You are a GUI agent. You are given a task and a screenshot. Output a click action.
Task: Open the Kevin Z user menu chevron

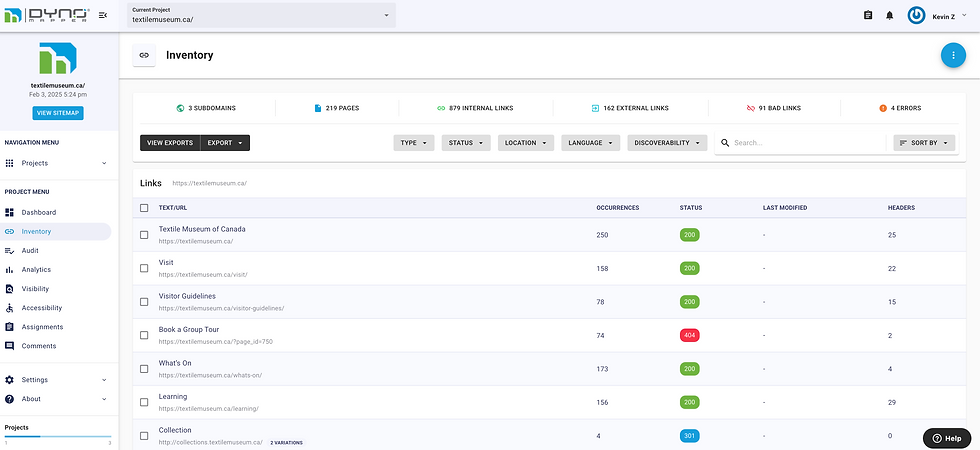pos(964,15)
